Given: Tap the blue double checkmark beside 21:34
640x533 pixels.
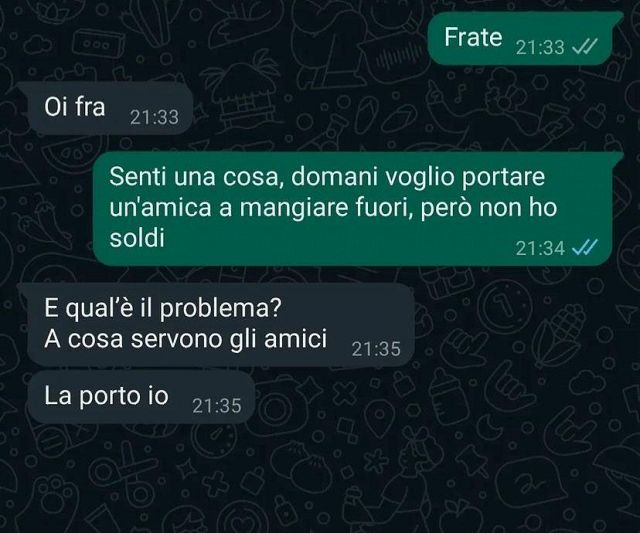Looking at the screenshot, I should 585,247.
